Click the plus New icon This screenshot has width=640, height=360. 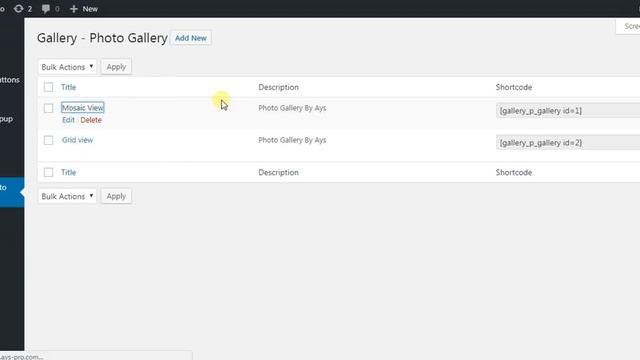[73, 9]
